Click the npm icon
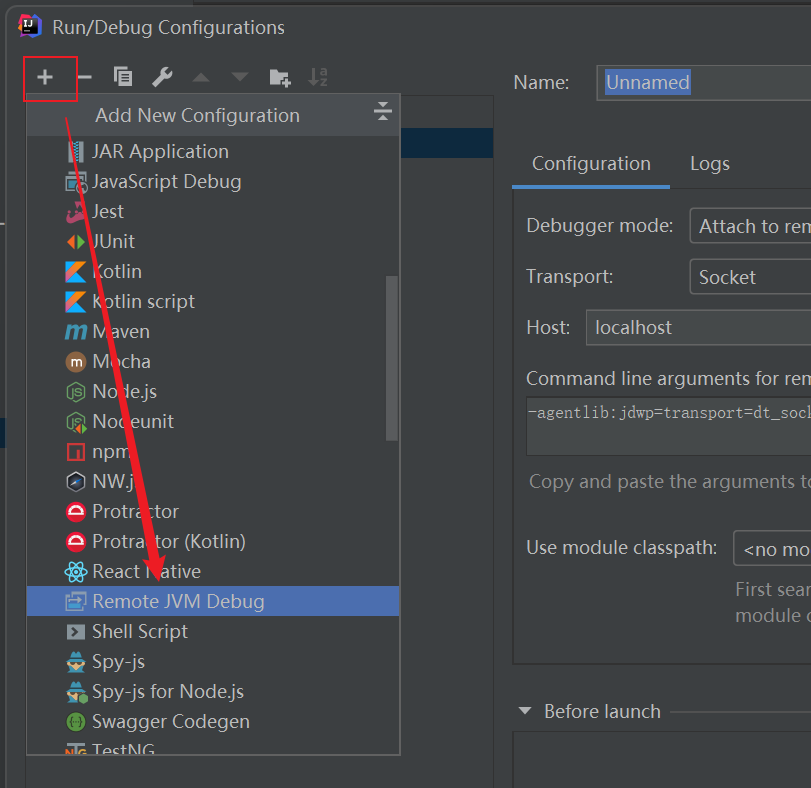 point(76,452)
